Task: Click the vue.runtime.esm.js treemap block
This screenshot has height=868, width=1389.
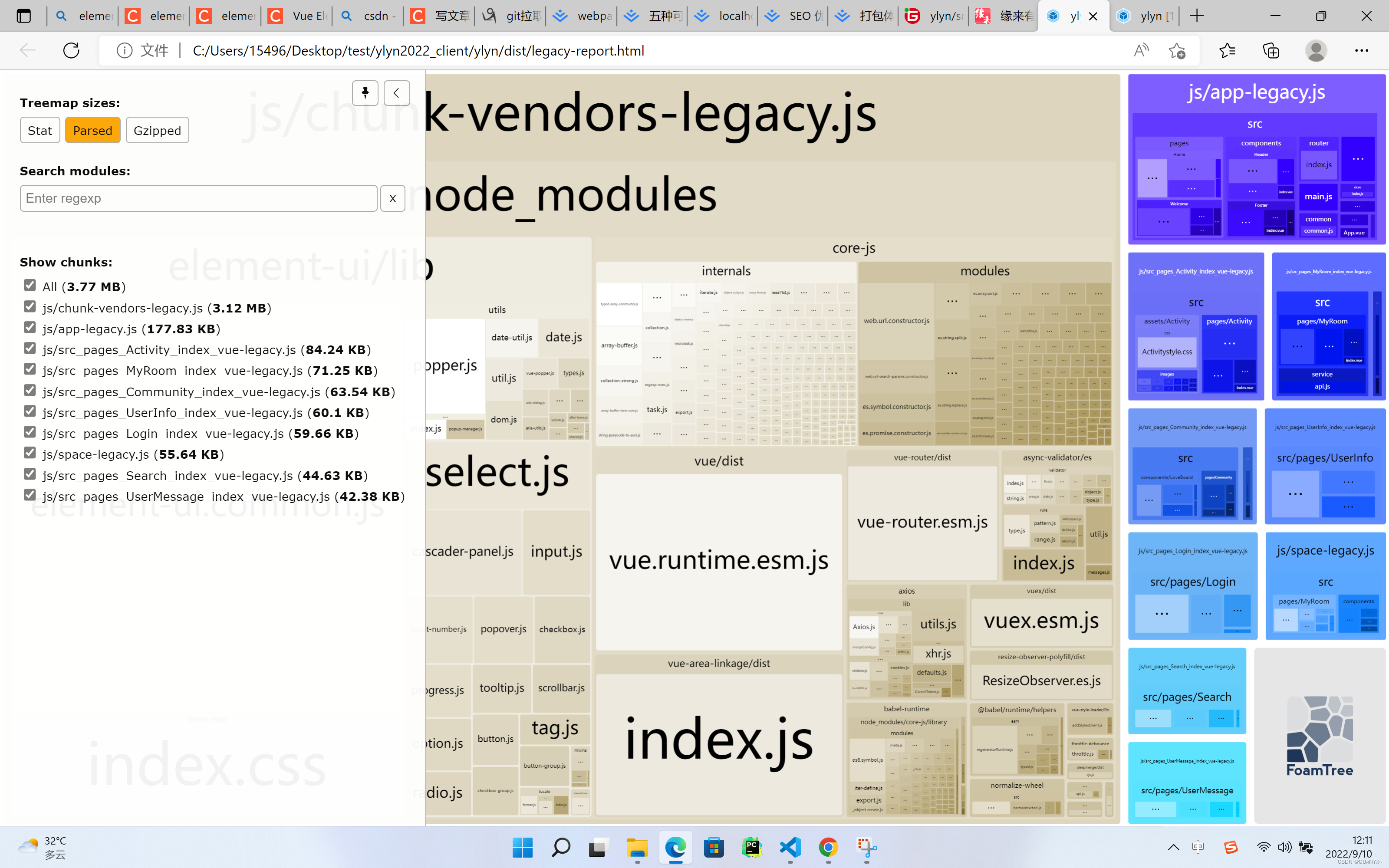Action: (x=719, y=560)
